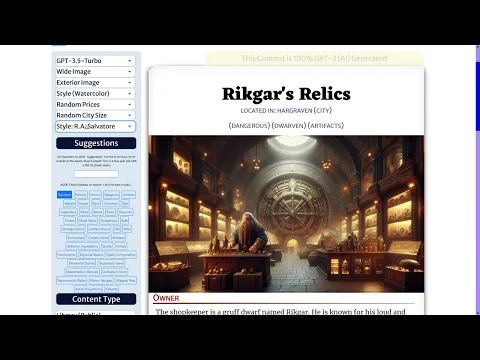This screenshot has width=480, height=360.
Task: Pick the Necromantic Relics tag
Action: [71, 280]
